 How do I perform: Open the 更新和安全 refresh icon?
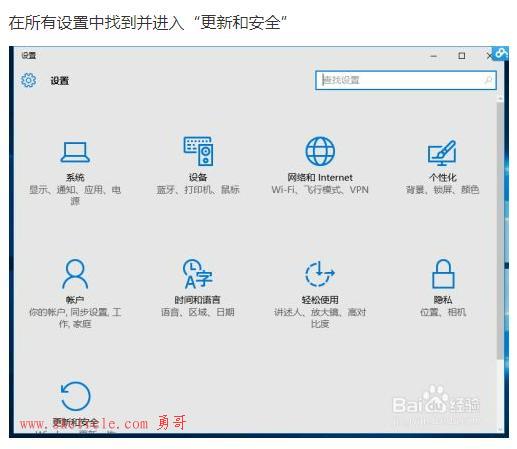click(75, 396)
